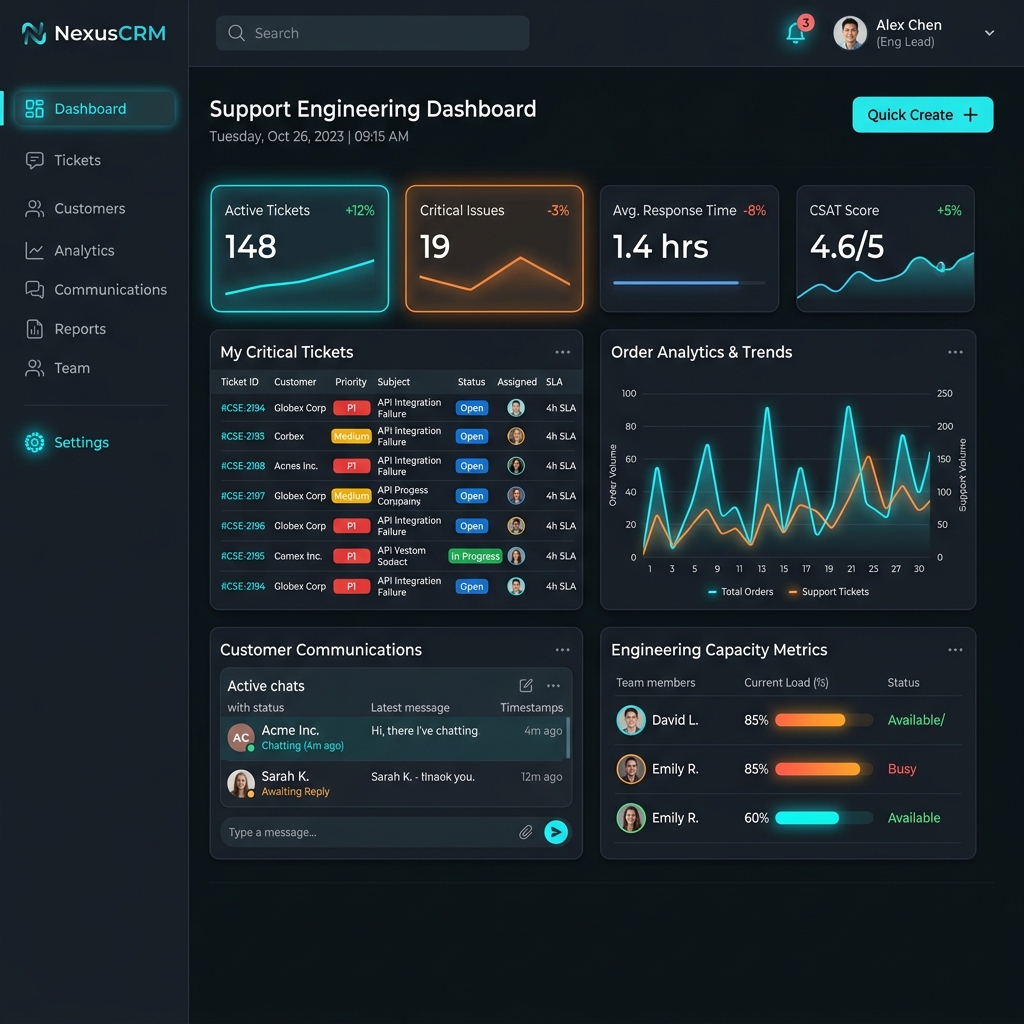Viewport: 1024px width, 1024px height.
Task: Open ticket #CSE-2193 link
Action: click(243, 436)
